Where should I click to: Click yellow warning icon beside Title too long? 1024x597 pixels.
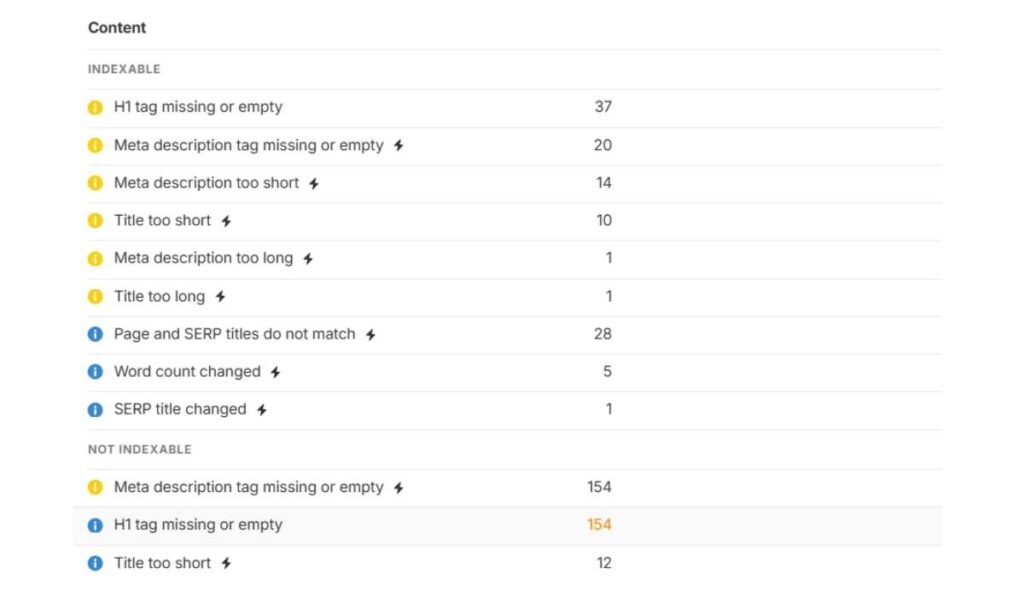coord(95,296)
